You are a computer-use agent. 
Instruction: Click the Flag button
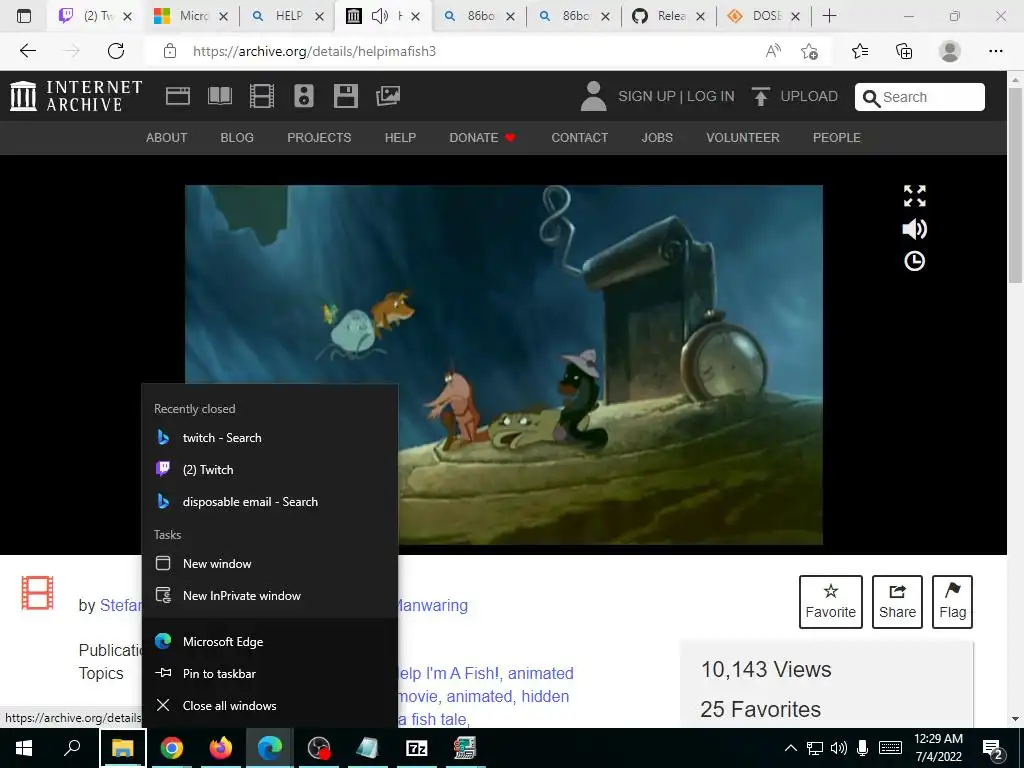pyautogui.click(x=953, y=601)
